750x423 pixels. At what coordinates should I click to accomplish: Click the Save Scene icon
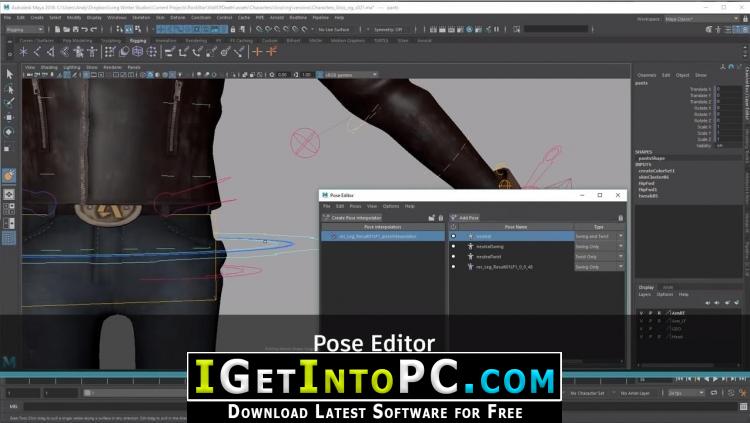coord(76,30)
